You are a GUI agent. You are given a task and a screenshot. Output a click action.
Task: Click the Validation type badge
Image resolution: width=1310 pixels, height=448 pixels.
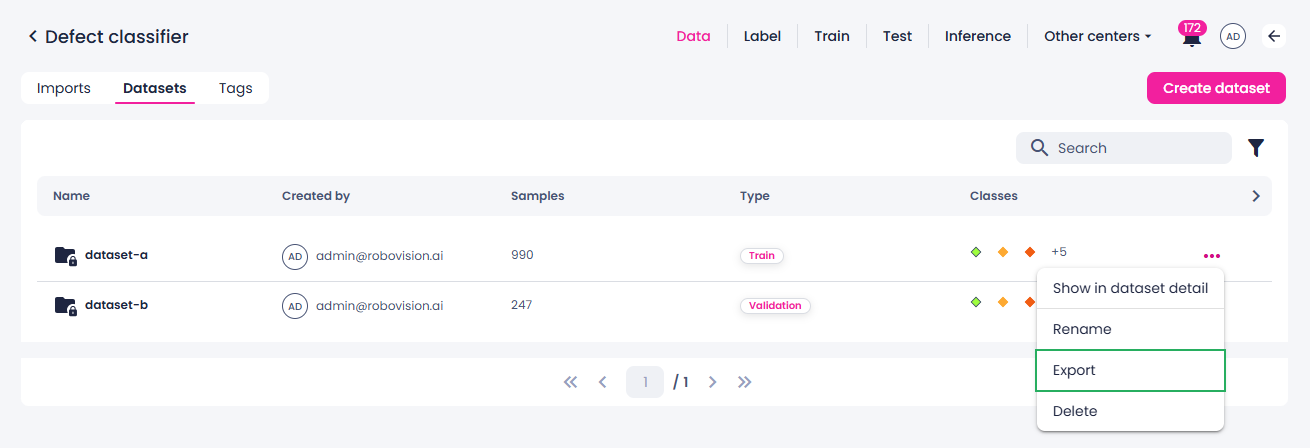click(x=775, y=306)
